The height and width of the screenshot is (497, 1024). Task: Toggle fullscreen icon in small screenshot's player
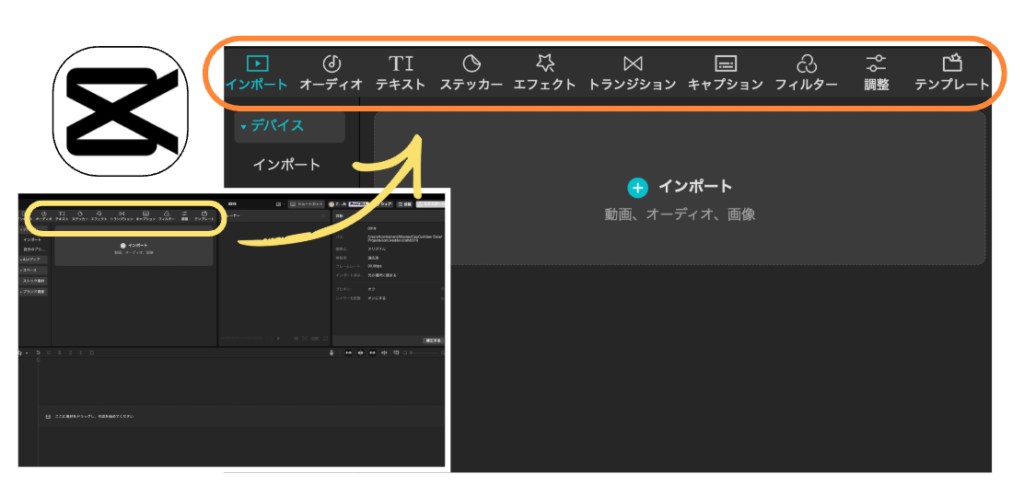[x=326, y=338]
